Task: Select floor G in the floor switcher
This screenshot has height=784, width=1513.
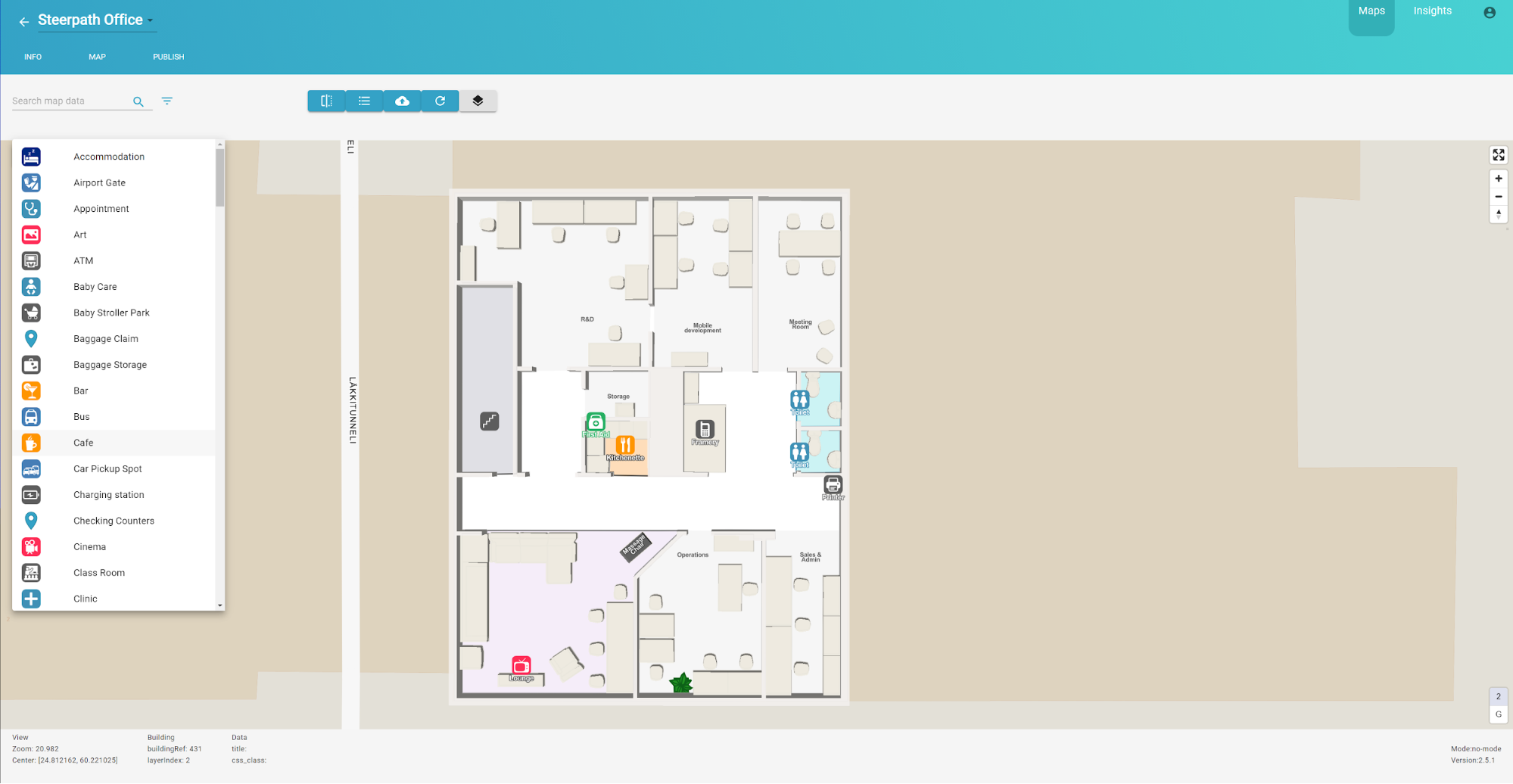Action: point(1499,714)
